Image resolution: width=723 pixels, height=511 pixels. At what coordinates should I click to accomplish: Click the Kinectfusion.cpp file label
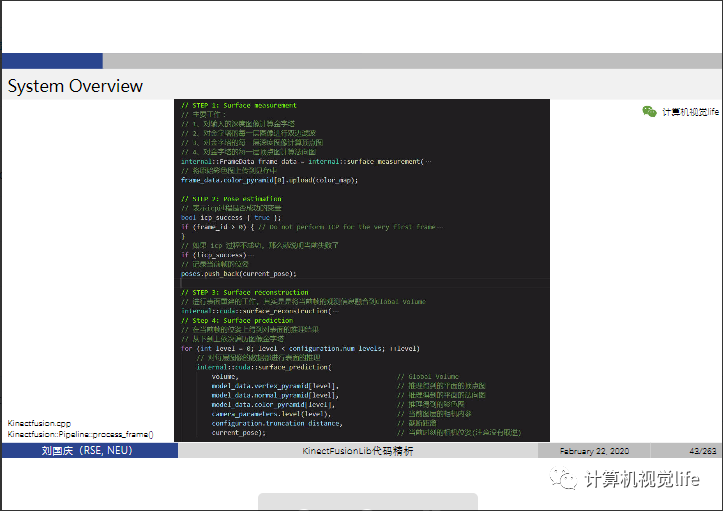click(x=39, y=423)
